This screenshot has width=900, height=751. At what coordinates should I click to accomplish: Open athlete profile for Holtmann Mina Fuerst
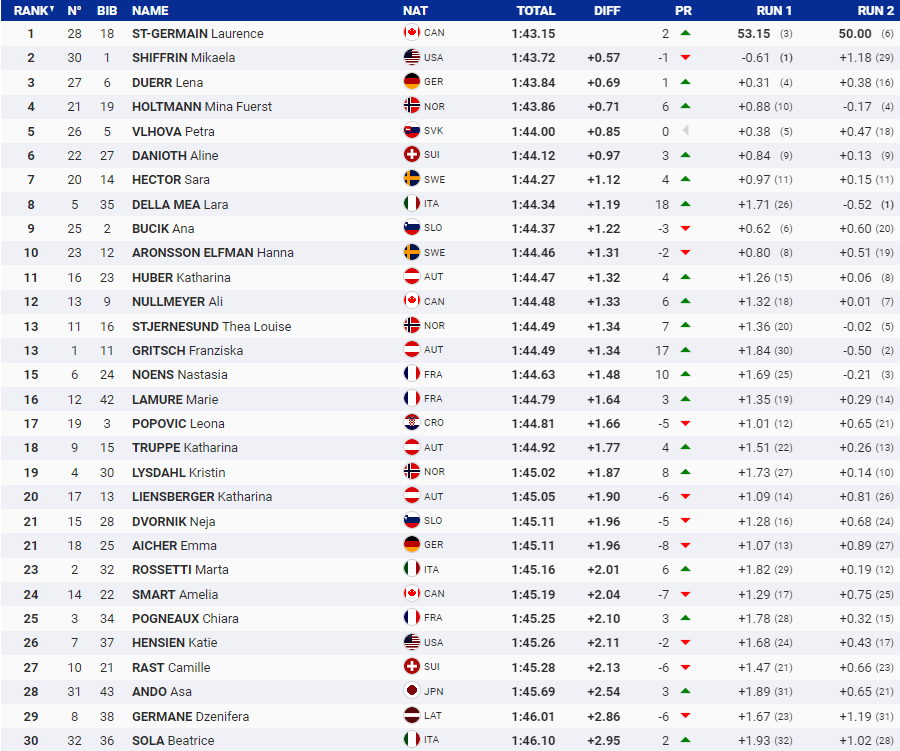click(201, 107)
